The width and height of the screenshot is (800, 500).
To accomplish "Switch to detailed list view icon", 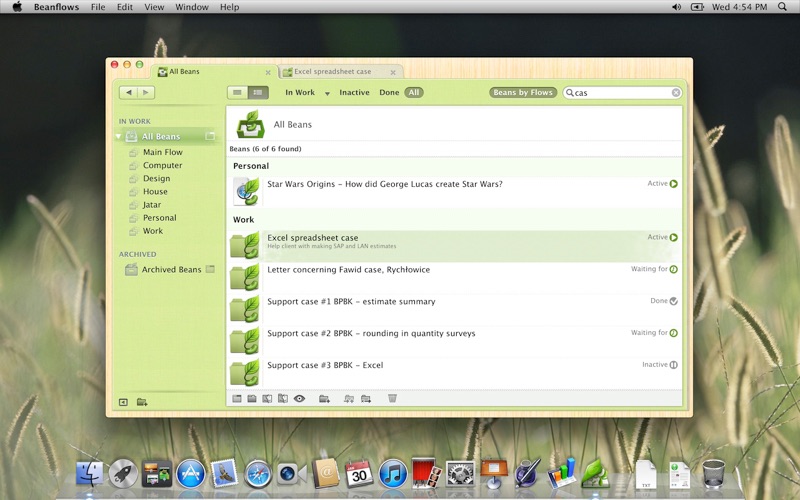I will pos(258,92).
